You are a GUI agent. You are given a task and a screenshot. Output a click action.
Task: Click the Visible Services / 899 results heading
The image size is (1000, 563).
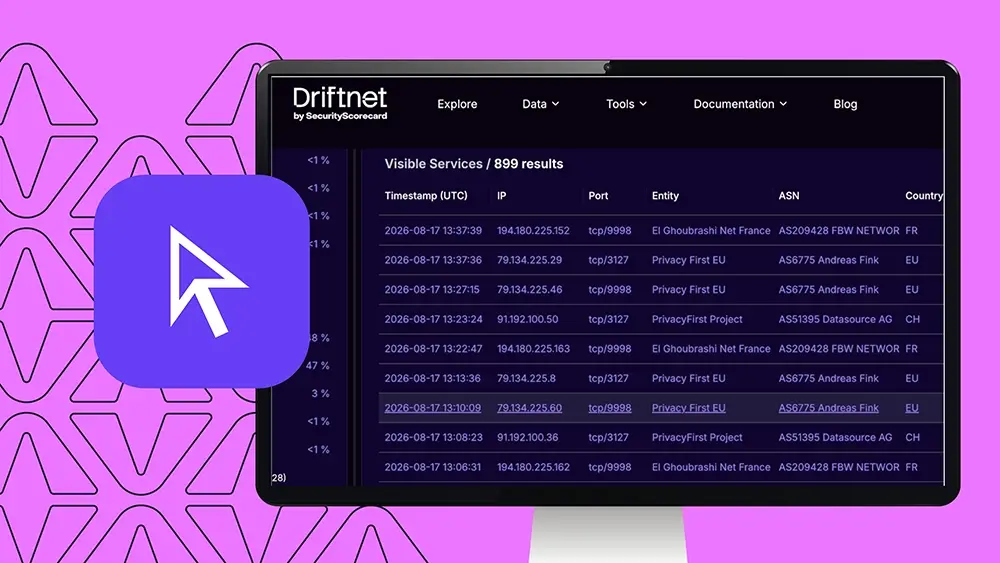coord(473,164)
